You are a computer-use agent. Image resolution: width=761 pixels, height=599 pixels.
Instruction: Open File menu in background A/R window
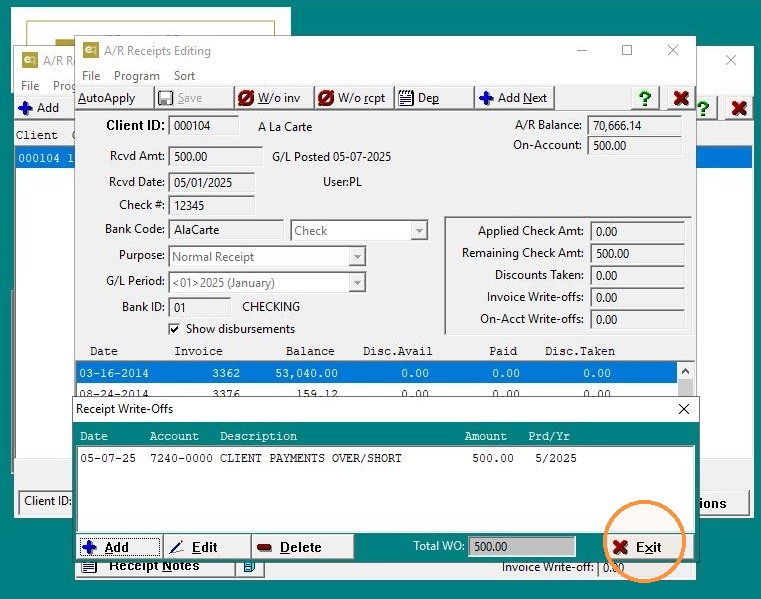[30, 85]
